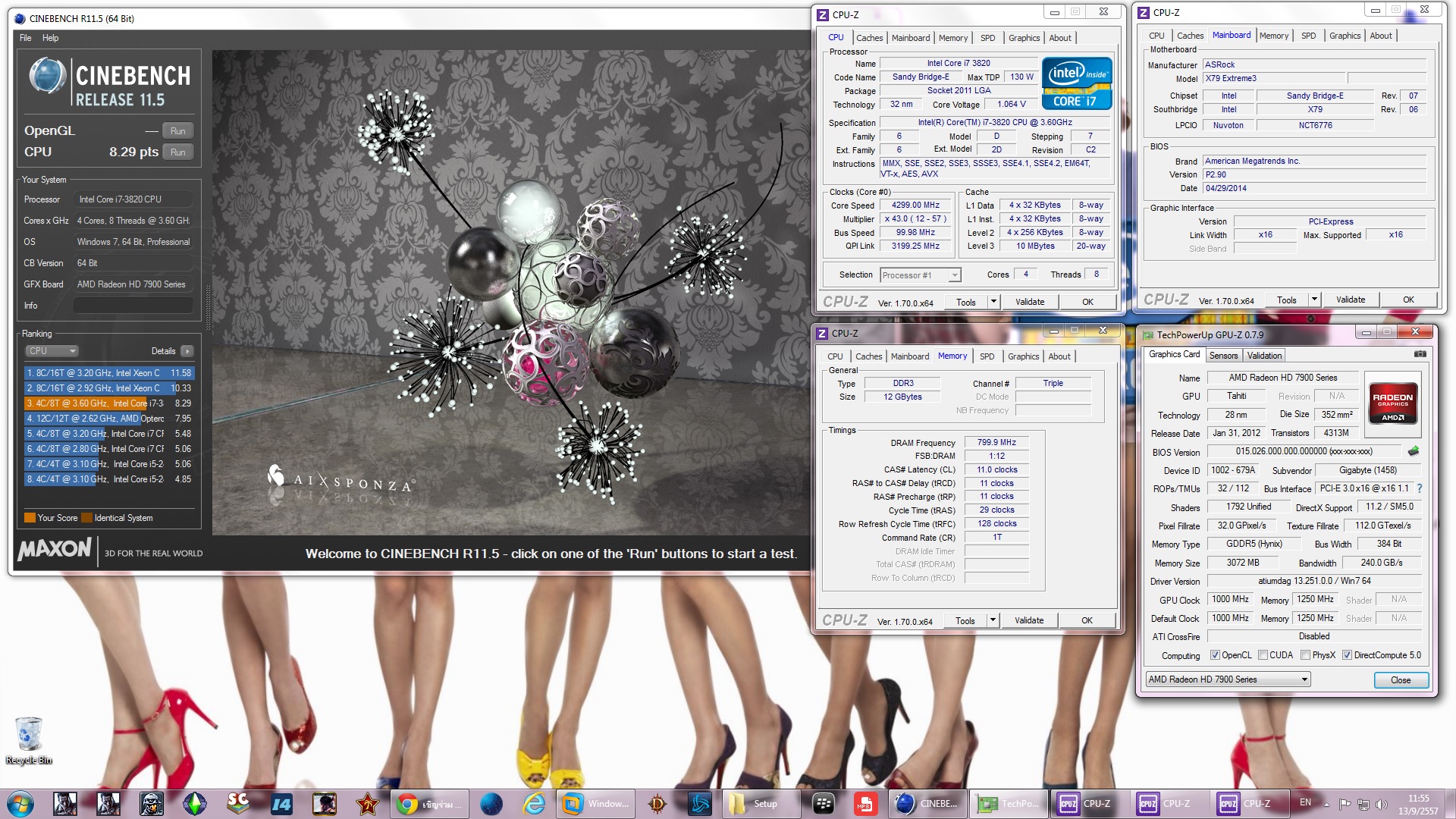1456x819 pixels.
Task: Open Internet Explorer from the taskbar
Action: point(534,804)
